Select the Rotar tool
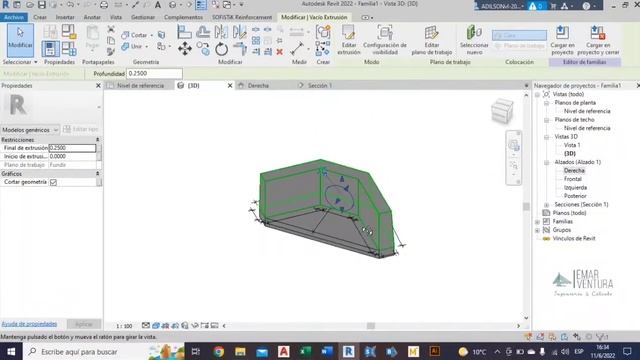This screenshot has width=640, height=360. coord(221,49)
